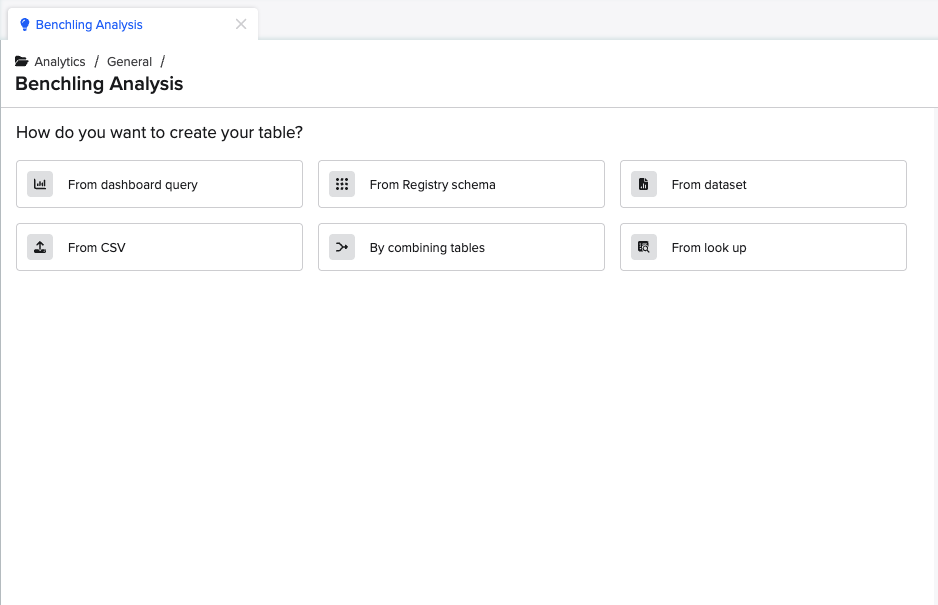The height and width of the screenshot is (605, 938).
Task: Click the open folder icon in breadcrumb
Action: pos(22,62)
